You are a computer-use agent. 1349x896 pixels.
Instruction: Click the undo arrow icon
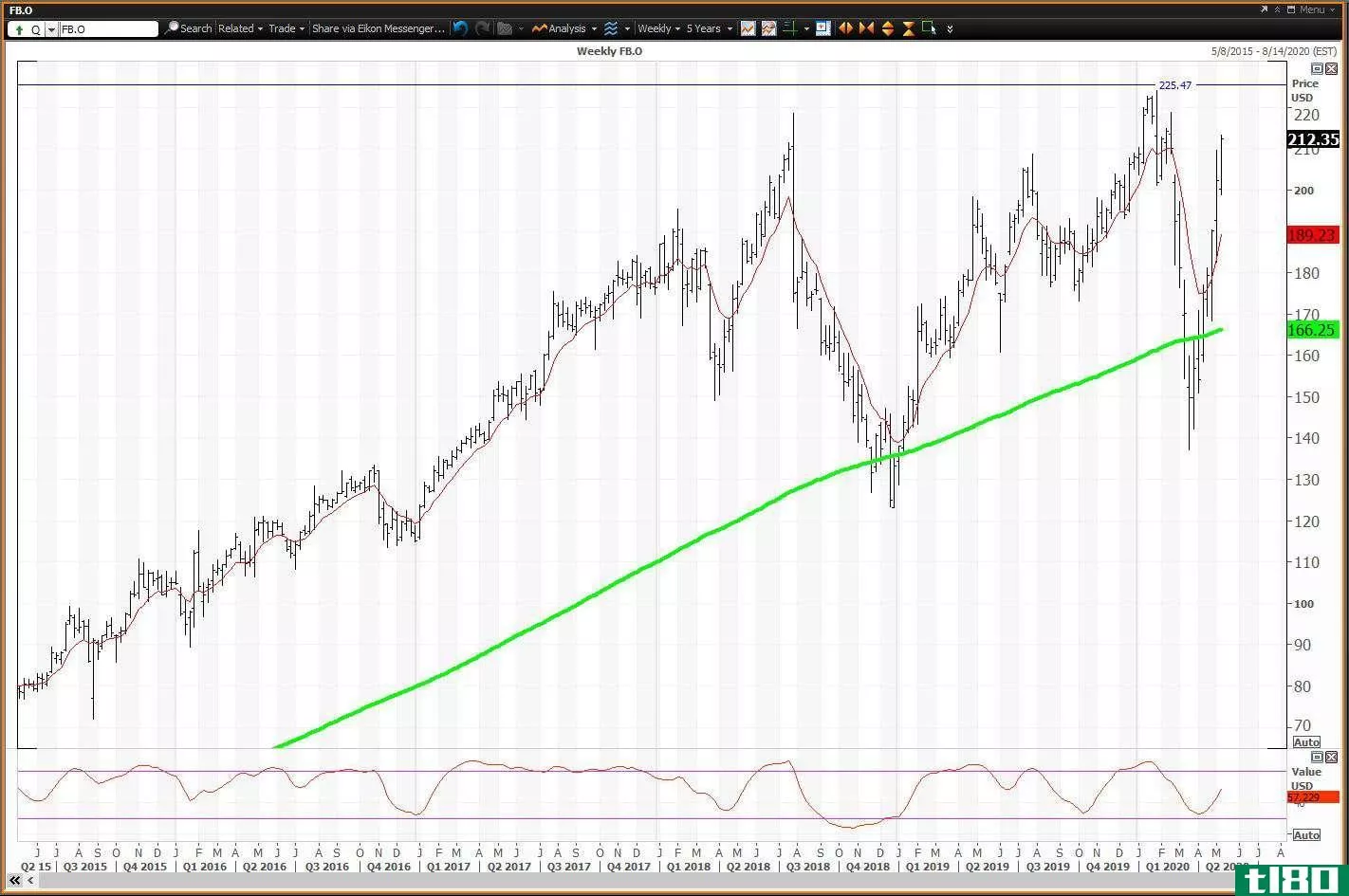[460, 28]
